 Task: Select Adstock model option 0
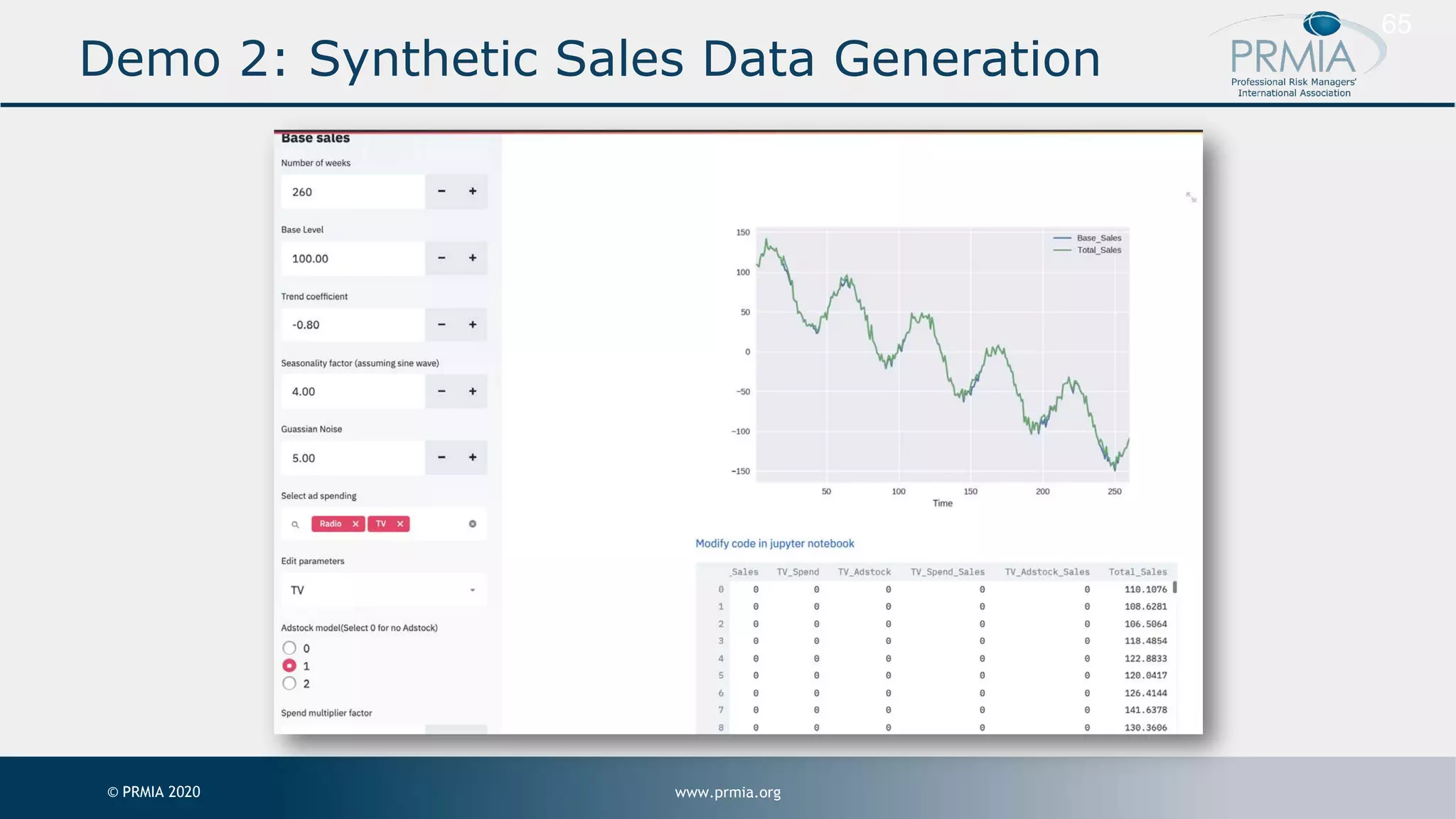point(289,648)
